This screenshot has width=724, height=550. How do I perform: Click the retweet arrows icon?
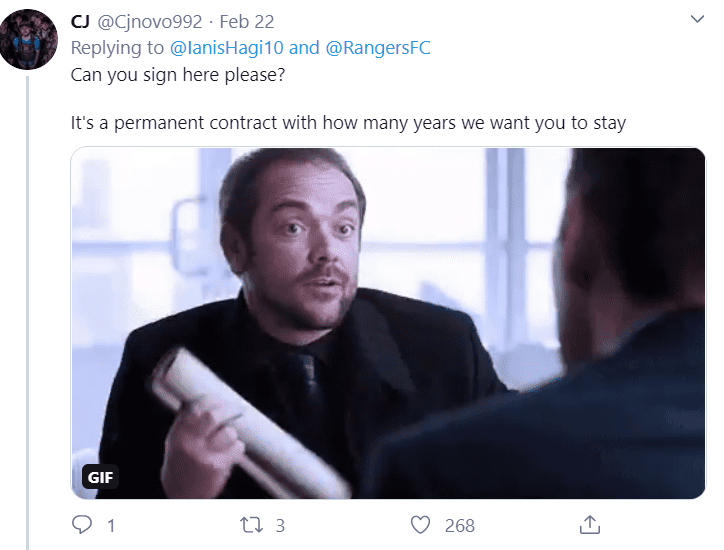pos(252,525)
